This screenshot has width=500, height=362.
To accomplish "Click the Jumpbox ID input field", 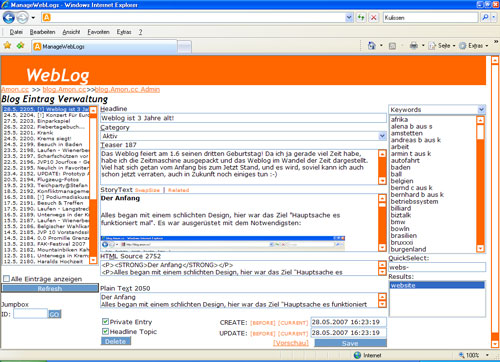I will pos(30,314).
